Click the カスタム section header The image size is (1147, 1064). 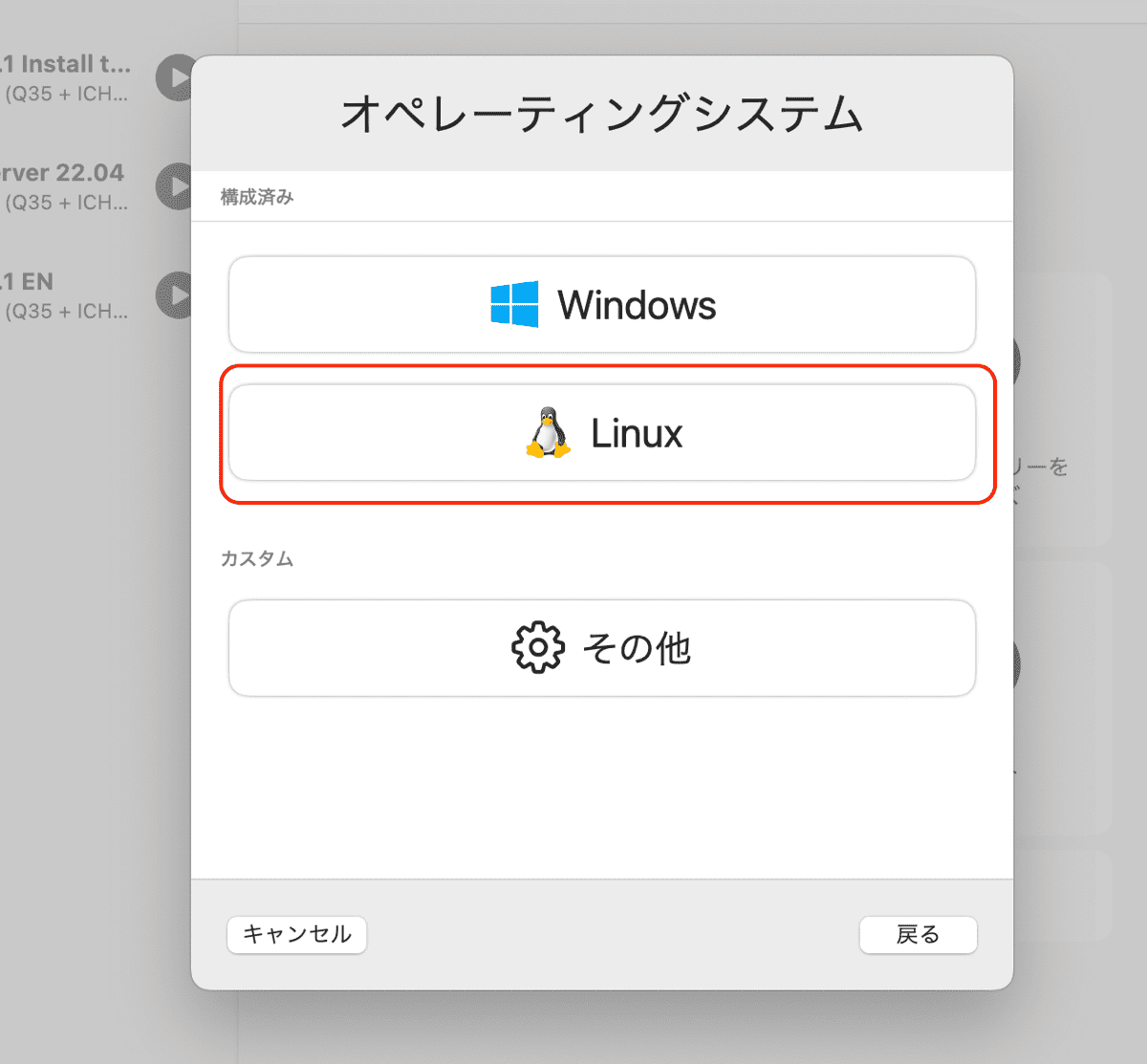click(257, 558)
